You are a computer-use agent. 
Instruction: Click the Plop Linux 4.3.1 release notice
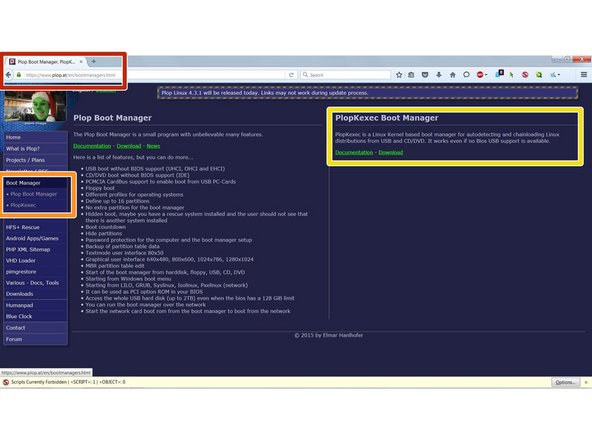(x=368, y=93)
